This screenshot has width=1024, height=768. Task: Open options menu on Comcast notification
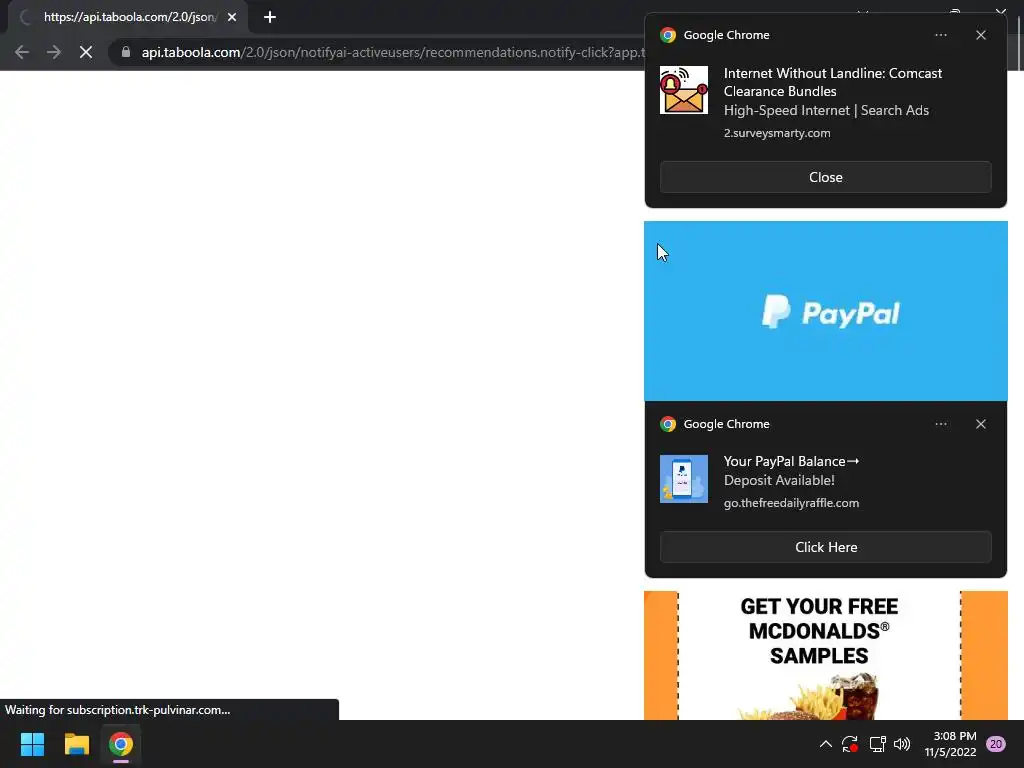(x=940, y=35)
